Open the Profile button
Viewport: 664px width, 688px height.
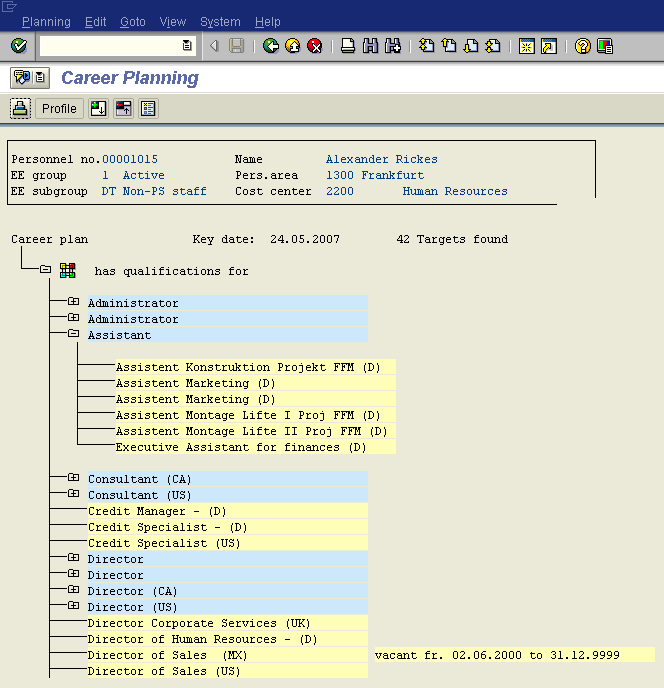click(x=59, y=108)
